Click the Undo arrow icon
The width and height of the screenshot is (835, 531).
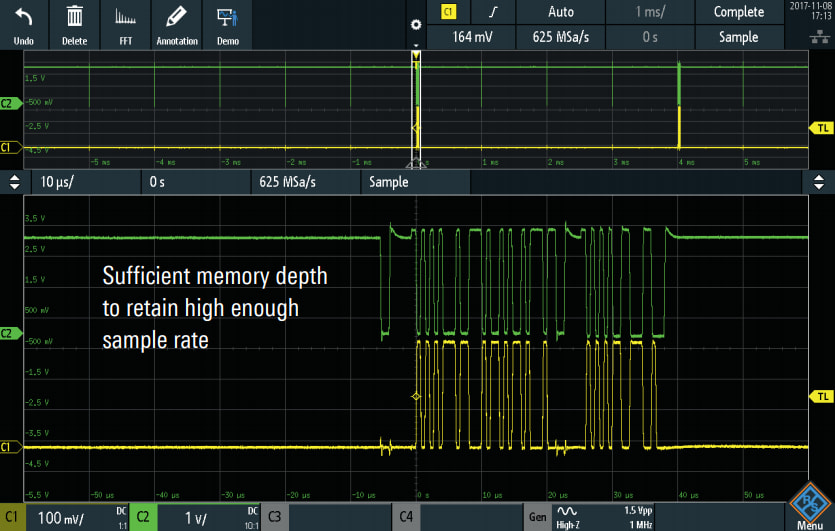[23, 18]
